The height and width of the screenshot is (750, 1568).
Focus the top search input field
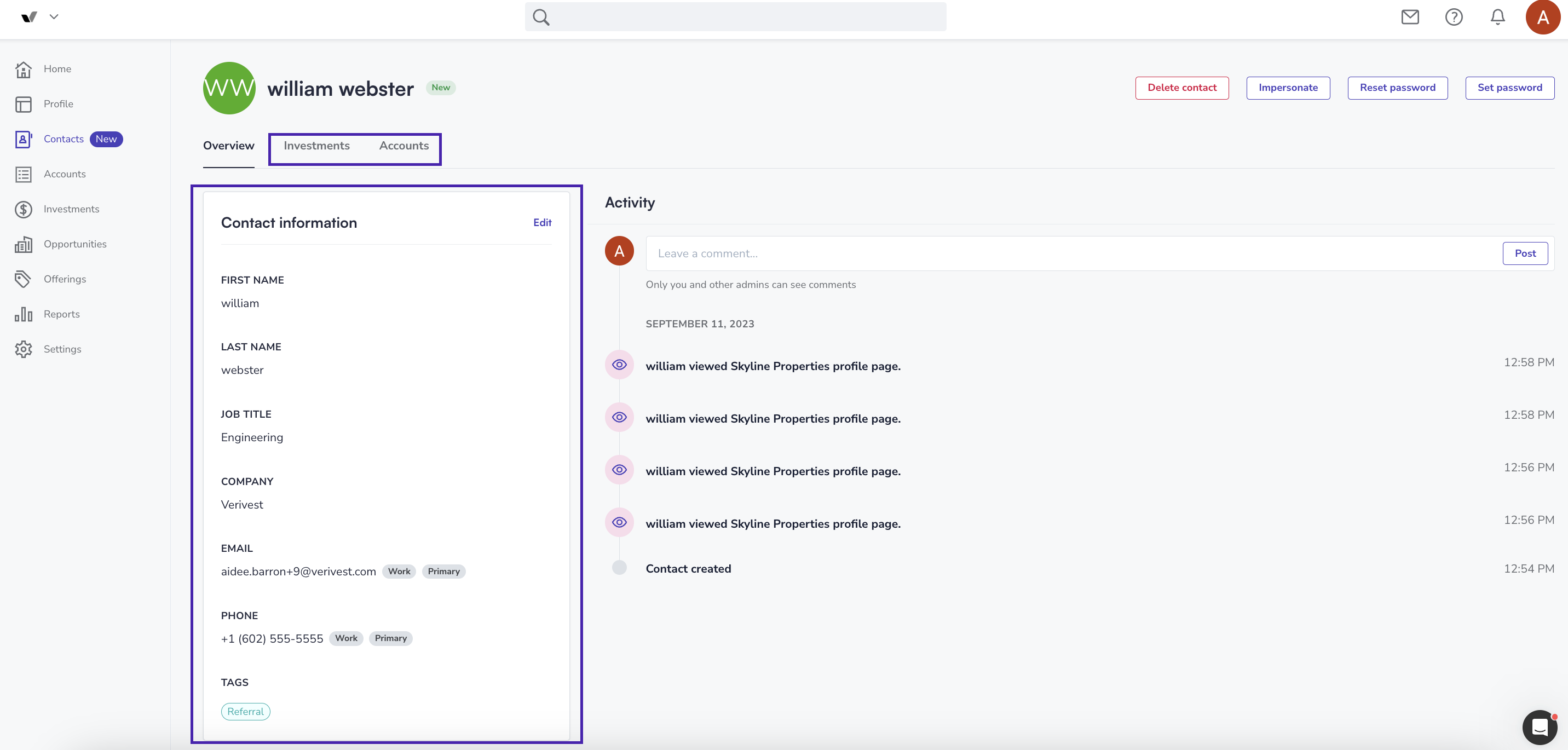(x=735, y=17)
